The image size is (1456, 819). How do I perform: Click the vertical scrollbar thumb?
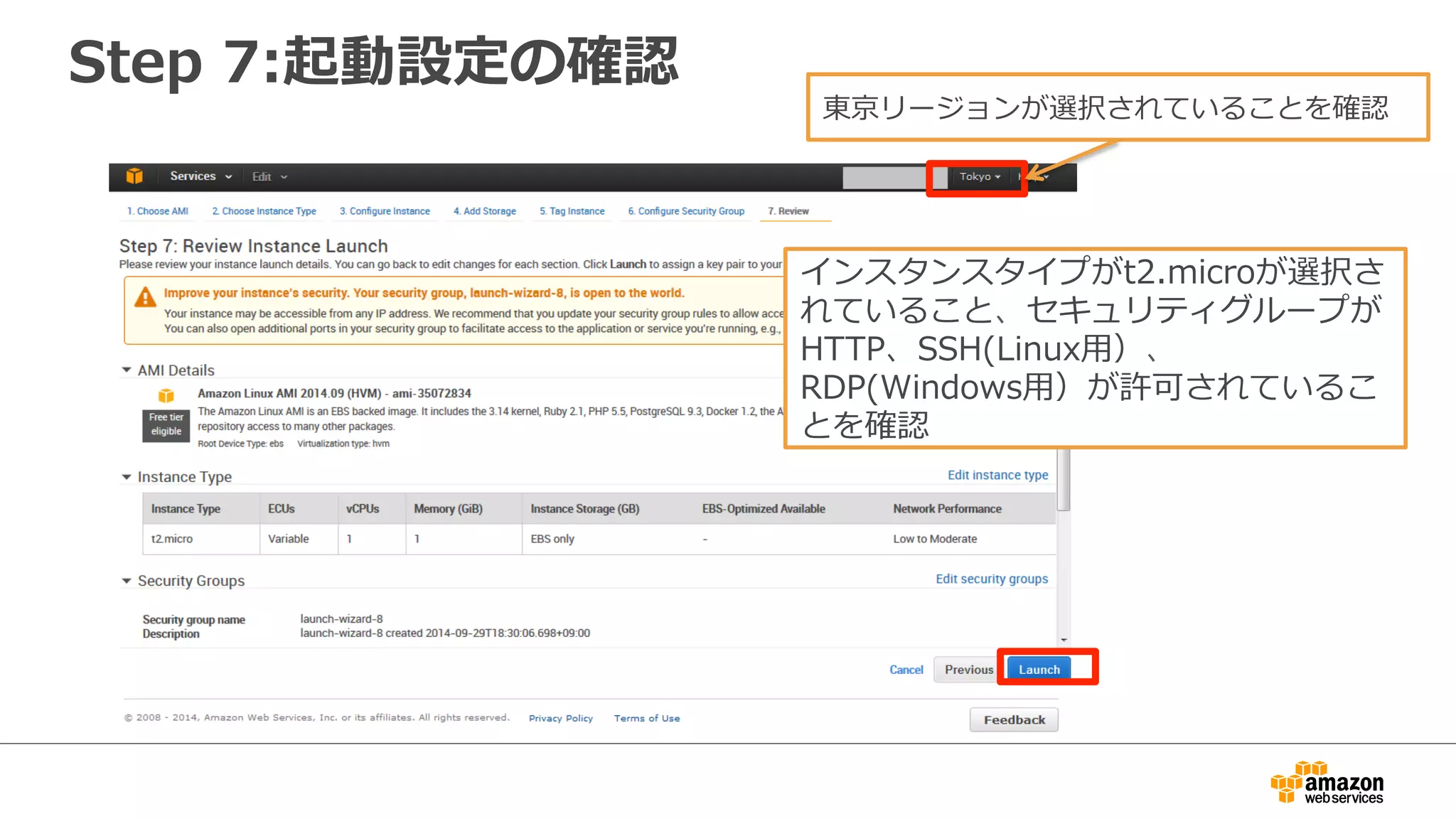(x=1064, y=479)
